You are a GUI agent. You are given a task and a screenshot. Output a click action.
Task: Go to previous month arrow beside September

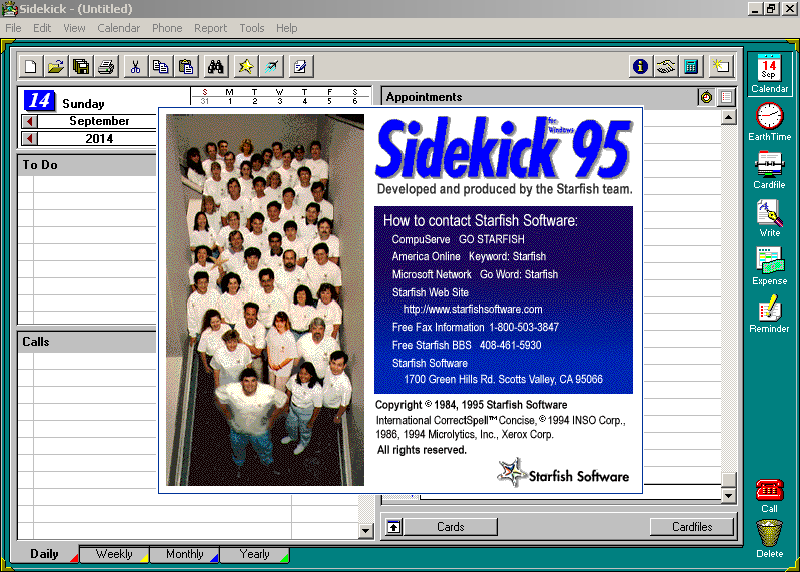coord(30,121)
